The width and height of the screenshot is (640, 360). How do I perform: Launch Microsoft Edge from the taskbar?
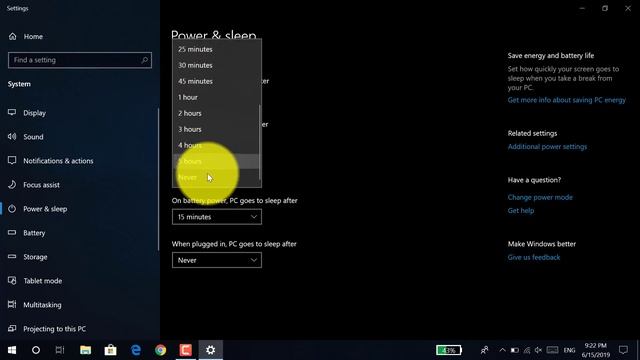[x=136, y=350]
